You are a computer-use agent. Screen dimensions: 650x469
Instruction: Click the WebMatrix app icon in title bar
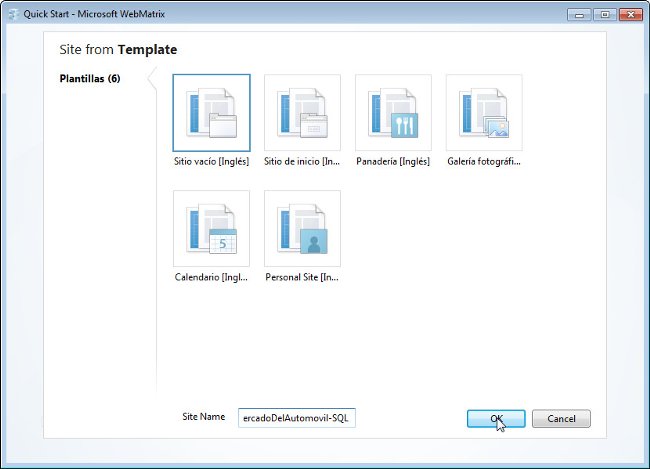(x=14, y=14)
